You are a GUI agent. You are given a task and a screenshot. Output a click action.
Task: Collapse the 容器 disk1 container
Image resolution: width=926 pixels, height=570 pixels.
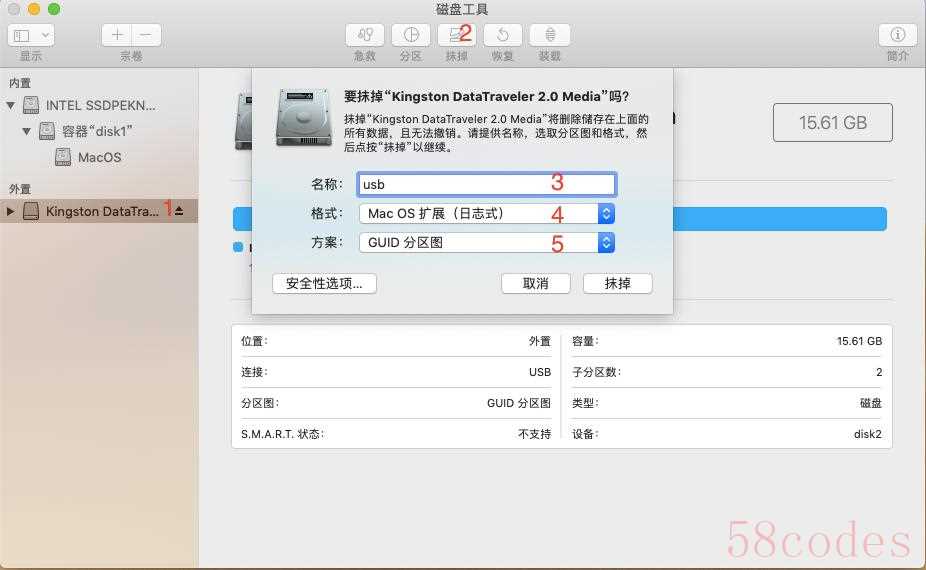point(27,131)
